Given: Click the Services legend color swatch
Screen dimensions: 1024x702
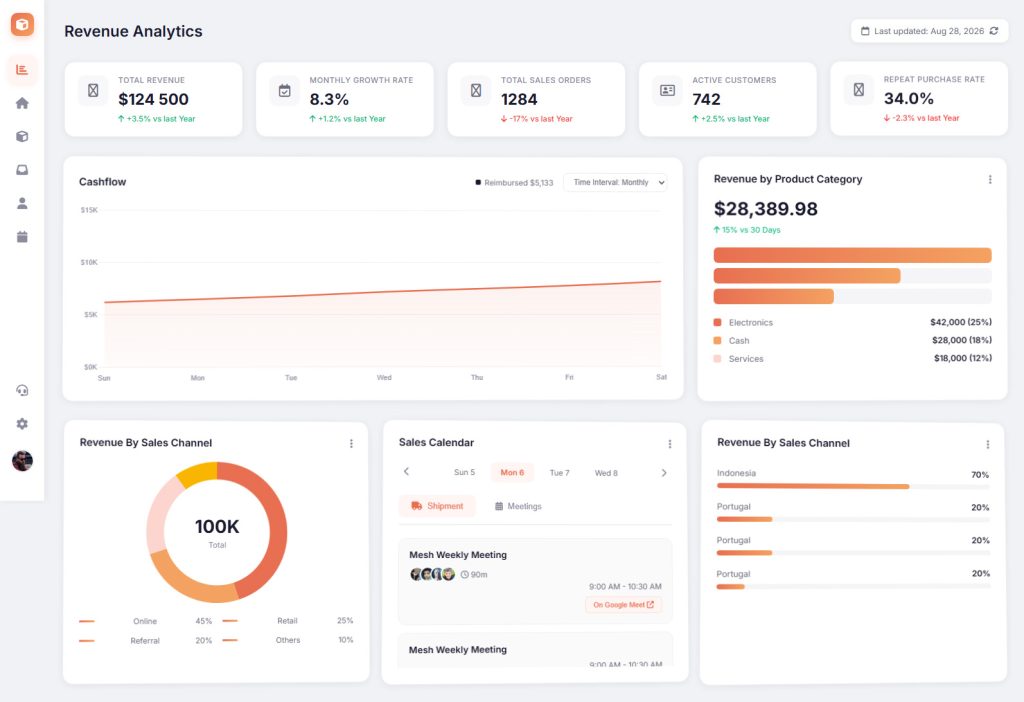Looking at the screenshot, I should [x=718, y=359].
